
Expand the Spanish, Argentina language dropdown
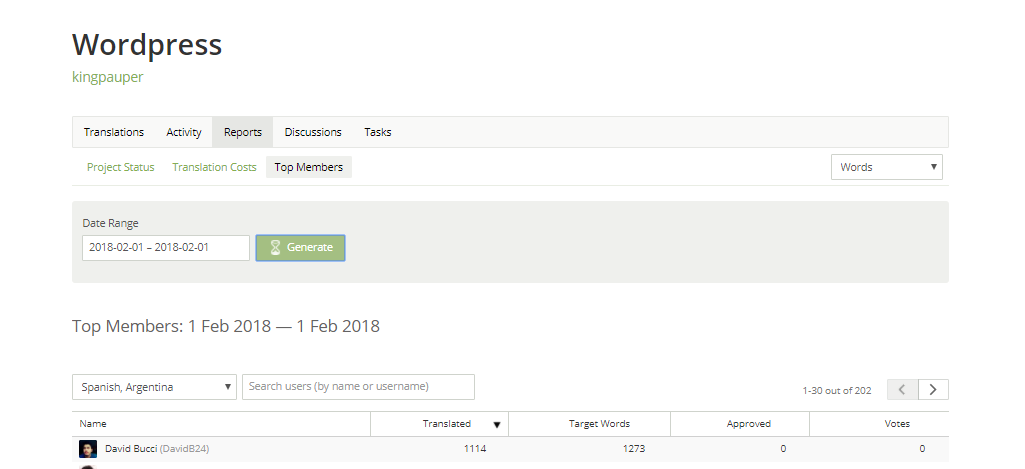tap(154, 387)
